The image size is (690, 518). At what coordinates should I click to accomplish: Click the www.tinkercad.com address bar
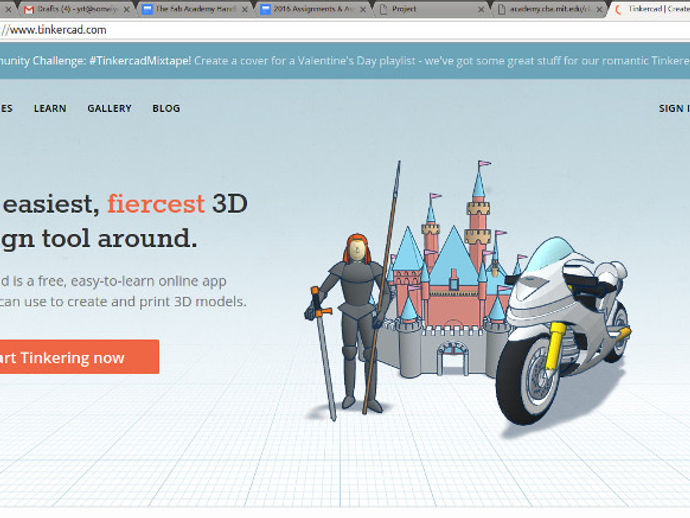(x=345, y=30)
